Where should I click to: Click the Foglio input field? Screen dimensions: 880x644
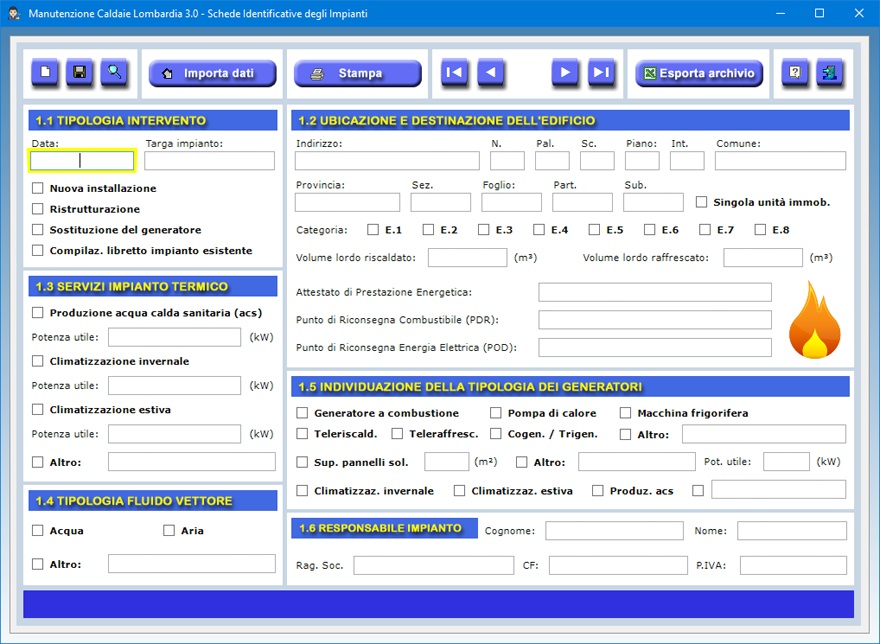(511, 202)
